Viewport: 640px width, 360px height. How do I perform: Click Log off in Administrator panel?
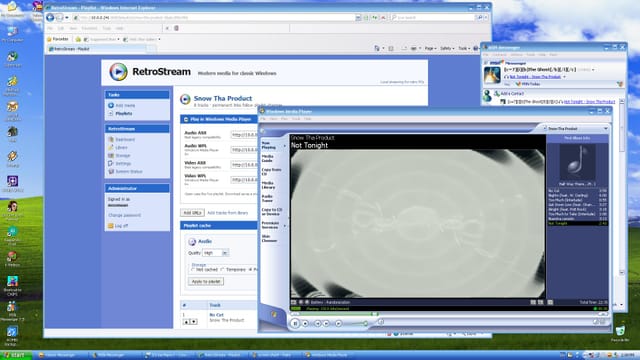click(x=121, y=226)
